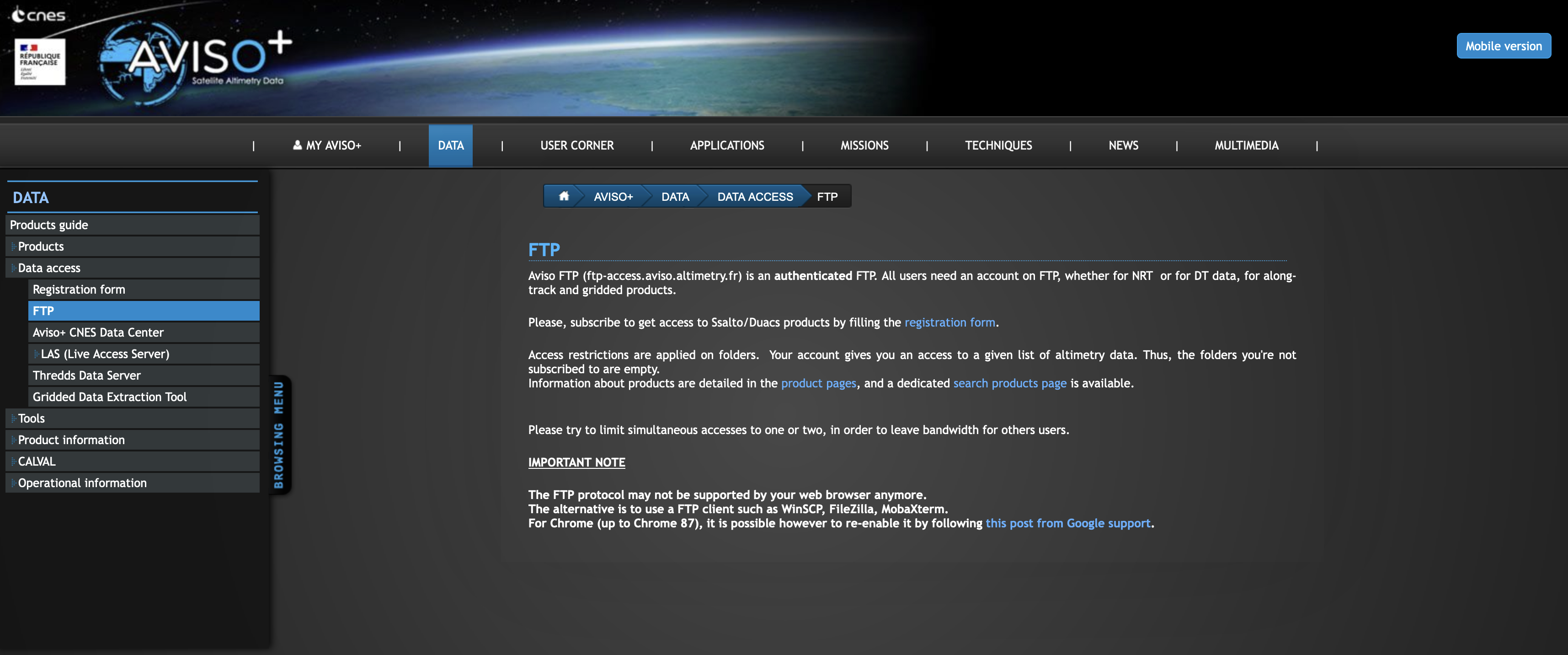
Task: Select Thredds Data Server in sidebar
Action: tap(86, 376)
